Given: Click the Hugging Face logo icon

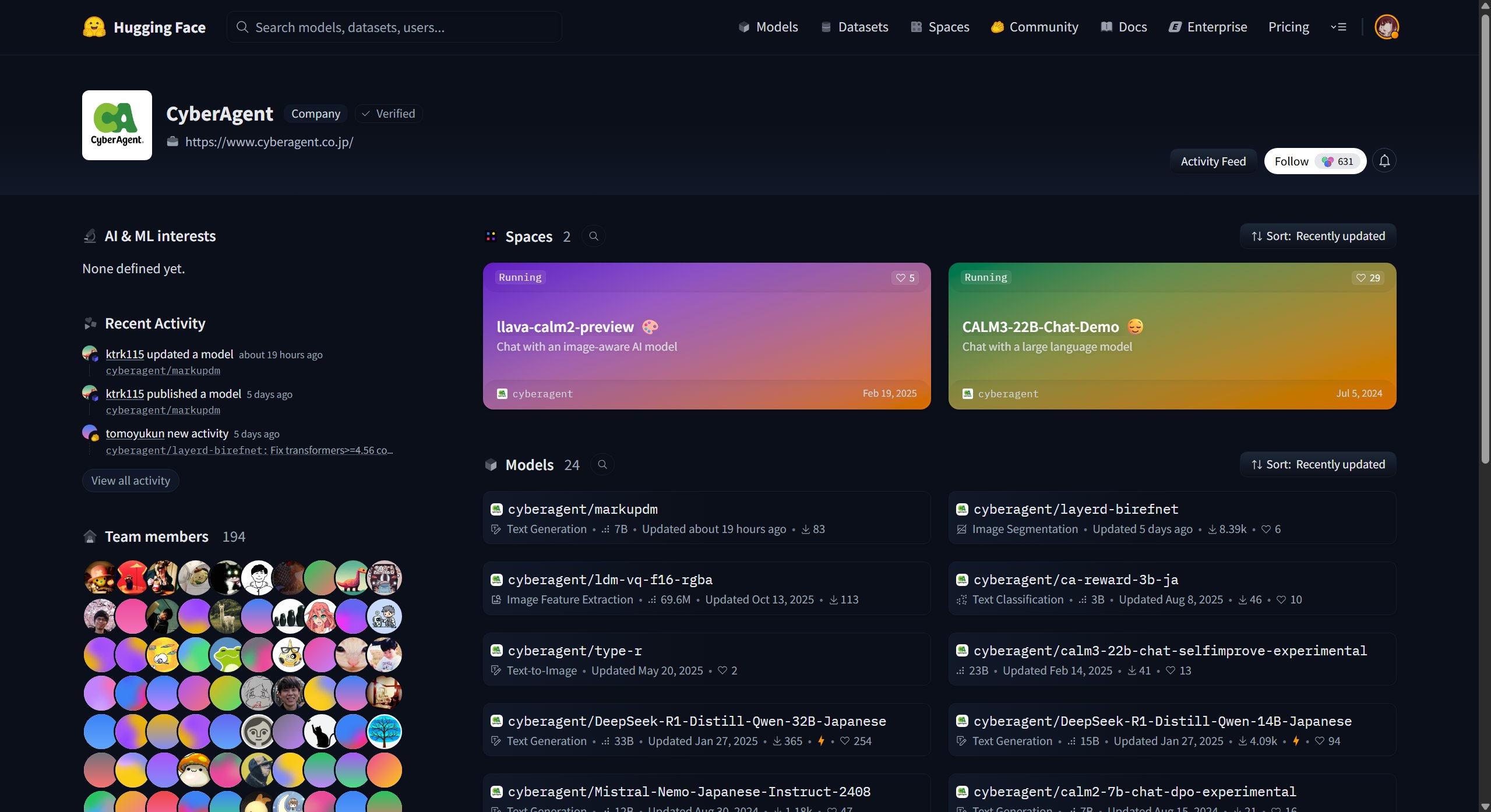Looking at the screenshot, I should [x=94, y=27].
